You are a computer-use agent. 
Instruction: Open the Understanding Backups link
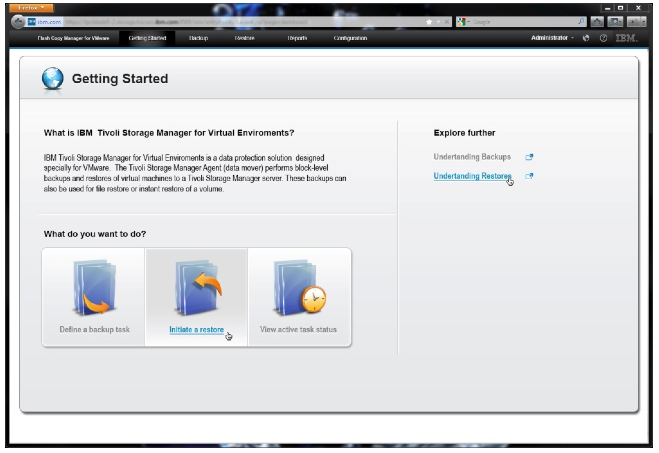pos(472,157)
